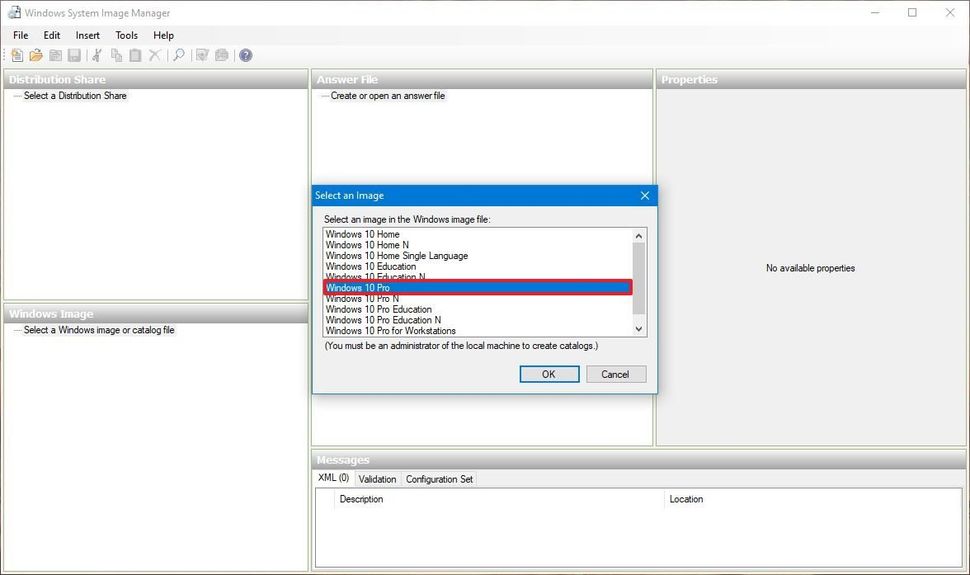Click the New Answer File toolbar icon
The height and width of the screenshot is (575, 970).
click(17, 56)
